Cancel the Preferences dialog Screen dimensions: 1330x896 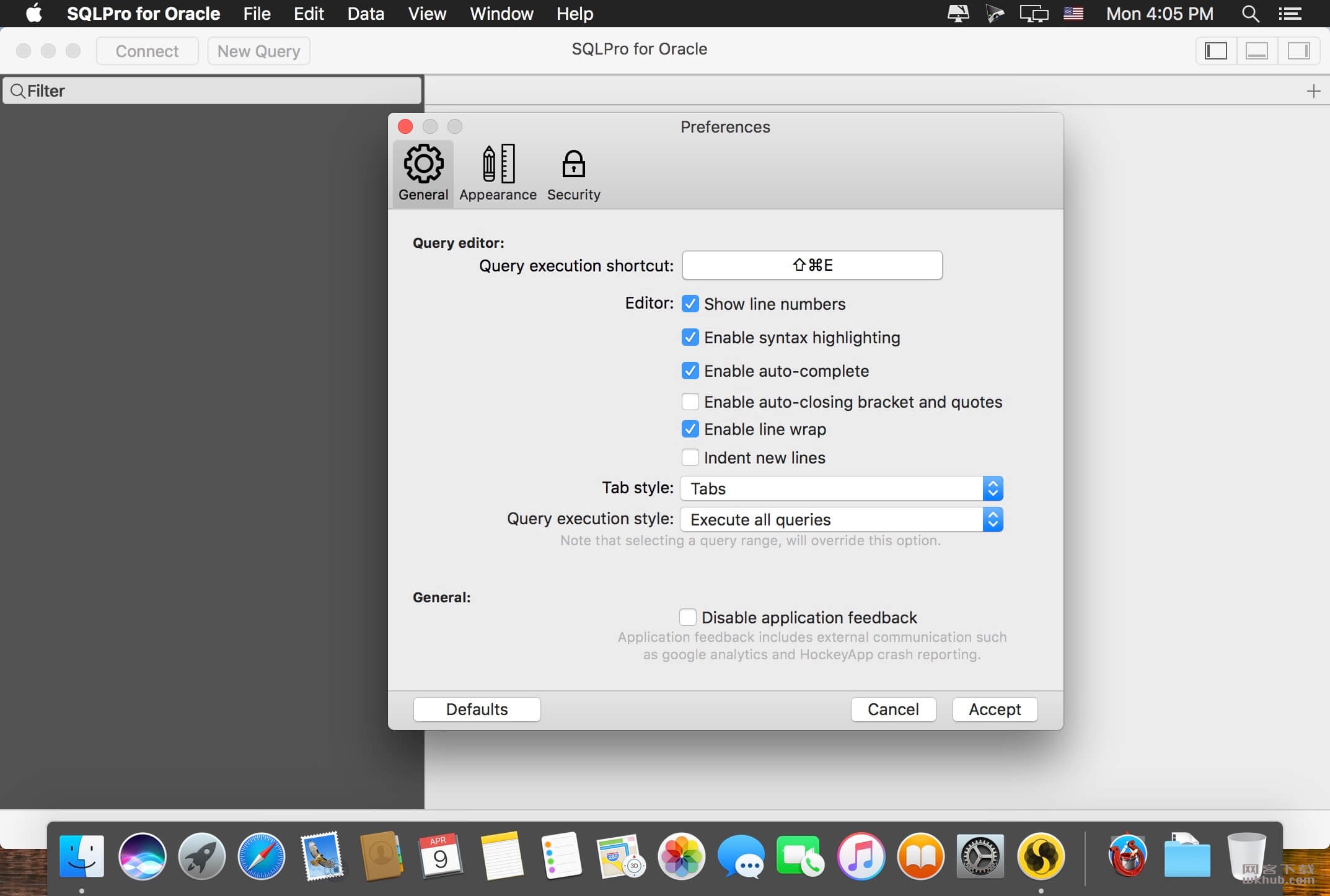tap(893, 709)
